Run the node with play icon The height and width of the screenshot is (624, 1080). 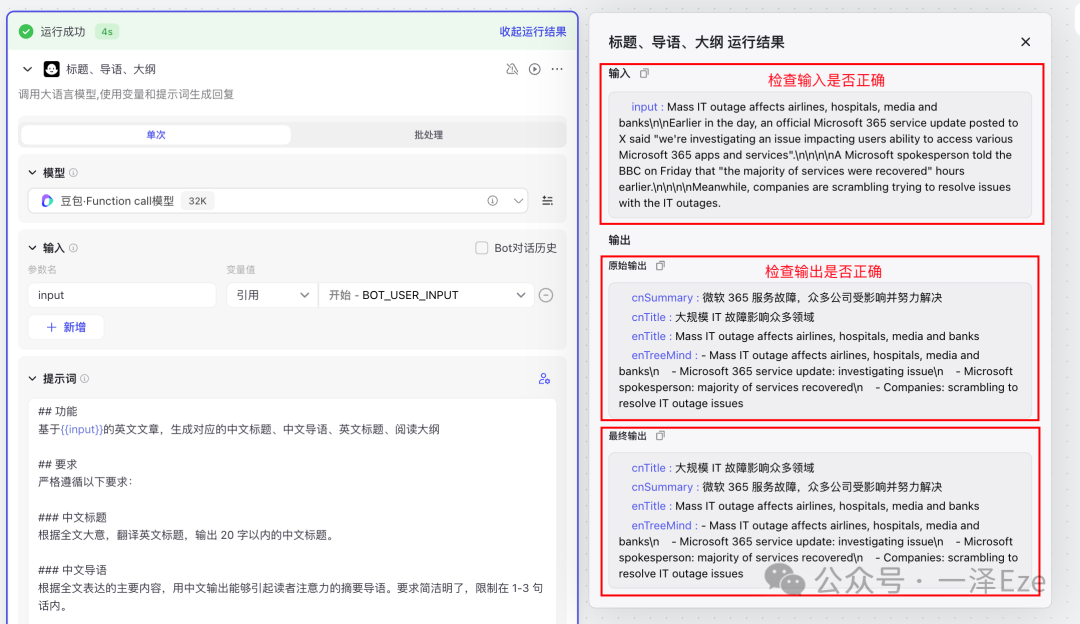[x=534, y=69]
